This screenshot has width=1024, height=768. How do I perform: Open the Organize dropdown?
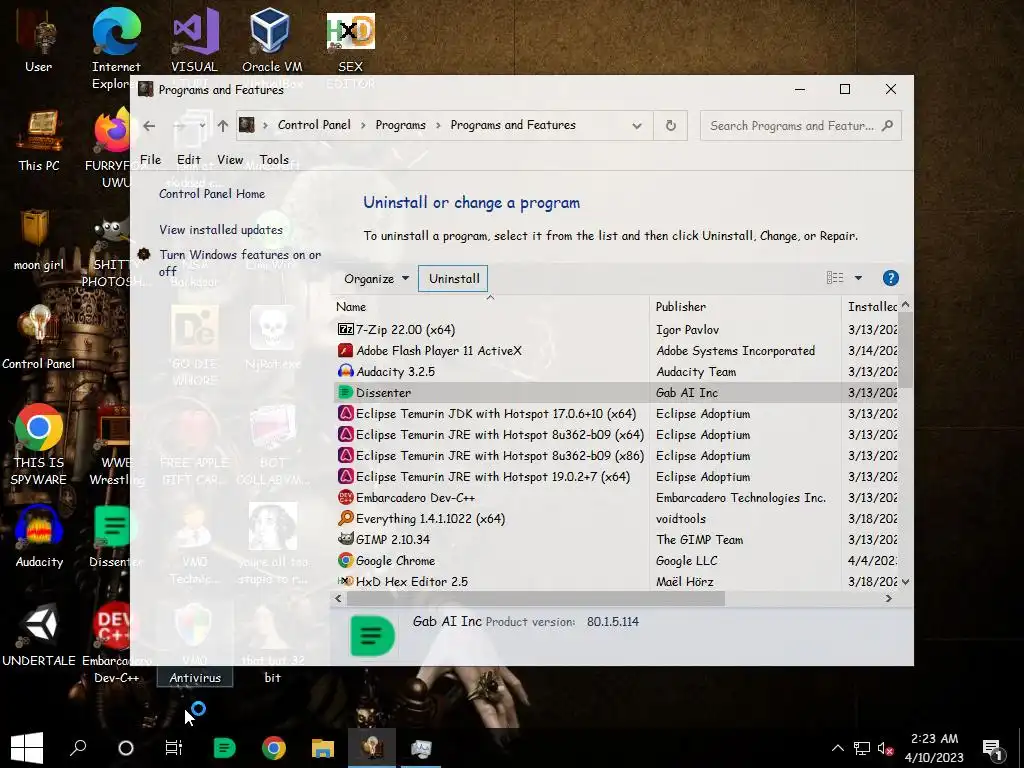pos(376,279)
